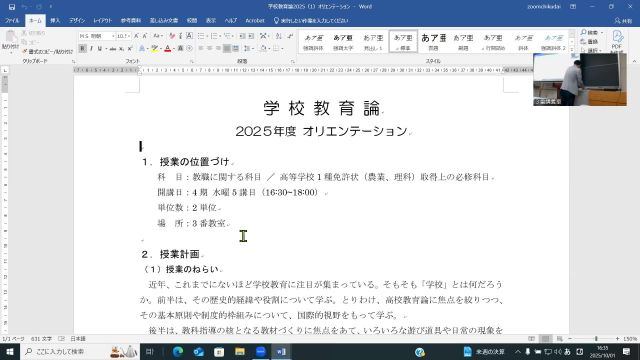
Task: Open font color dropdown arrow
Action: coord(174,49)
